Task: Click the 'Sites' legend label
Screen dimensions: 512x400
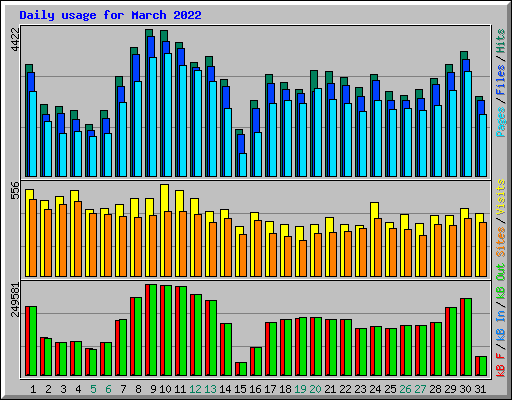Action: (501, 242)
